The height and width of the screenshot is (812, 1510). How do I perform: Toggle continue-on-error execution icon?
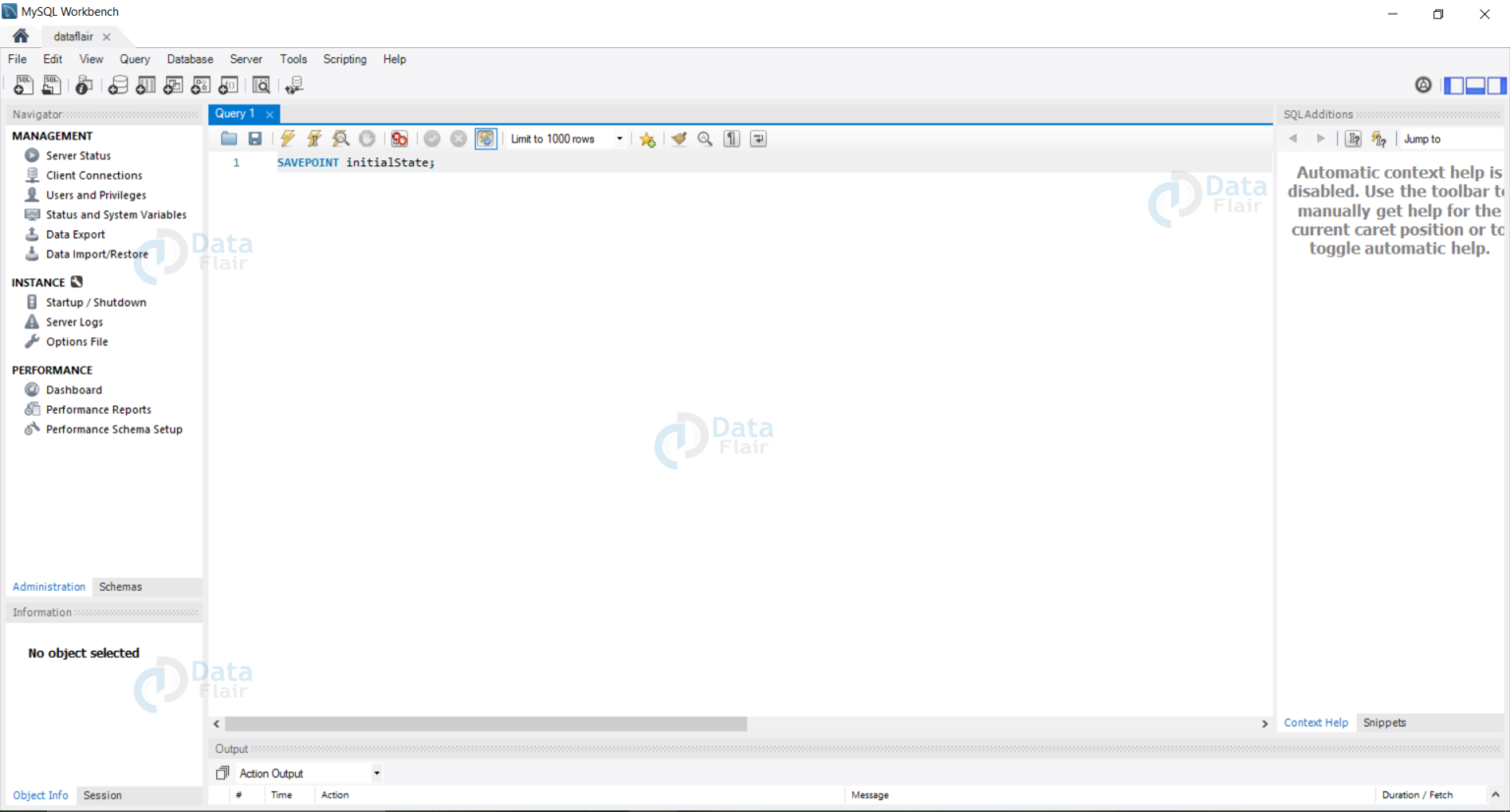[x=399, y=139]
